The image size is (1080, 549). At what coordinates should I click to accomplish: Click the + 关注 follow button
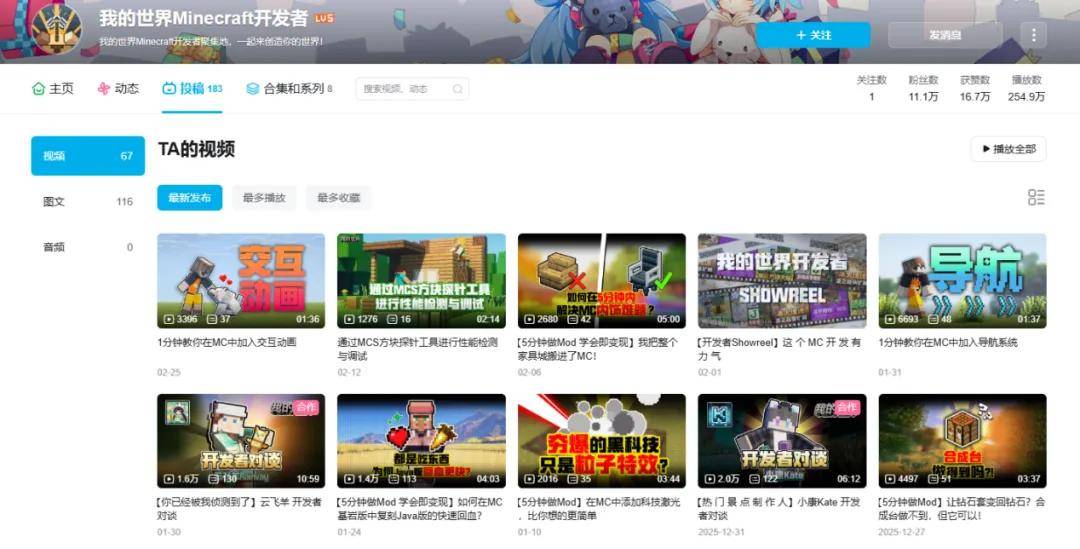tap(813, 35)
